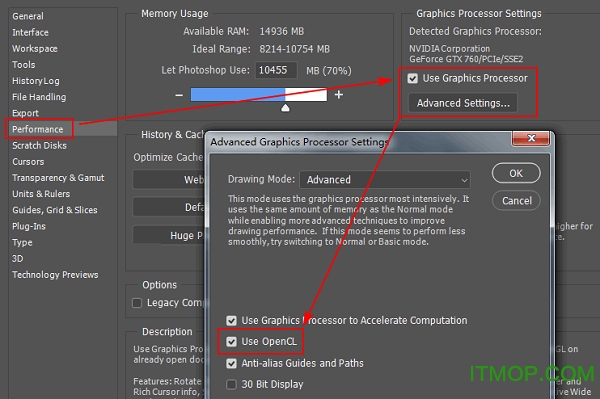The width and height of the screenshot is (600, 399).
Task: Click the Available RAM value 14936 MB
Action: point(282,31)
